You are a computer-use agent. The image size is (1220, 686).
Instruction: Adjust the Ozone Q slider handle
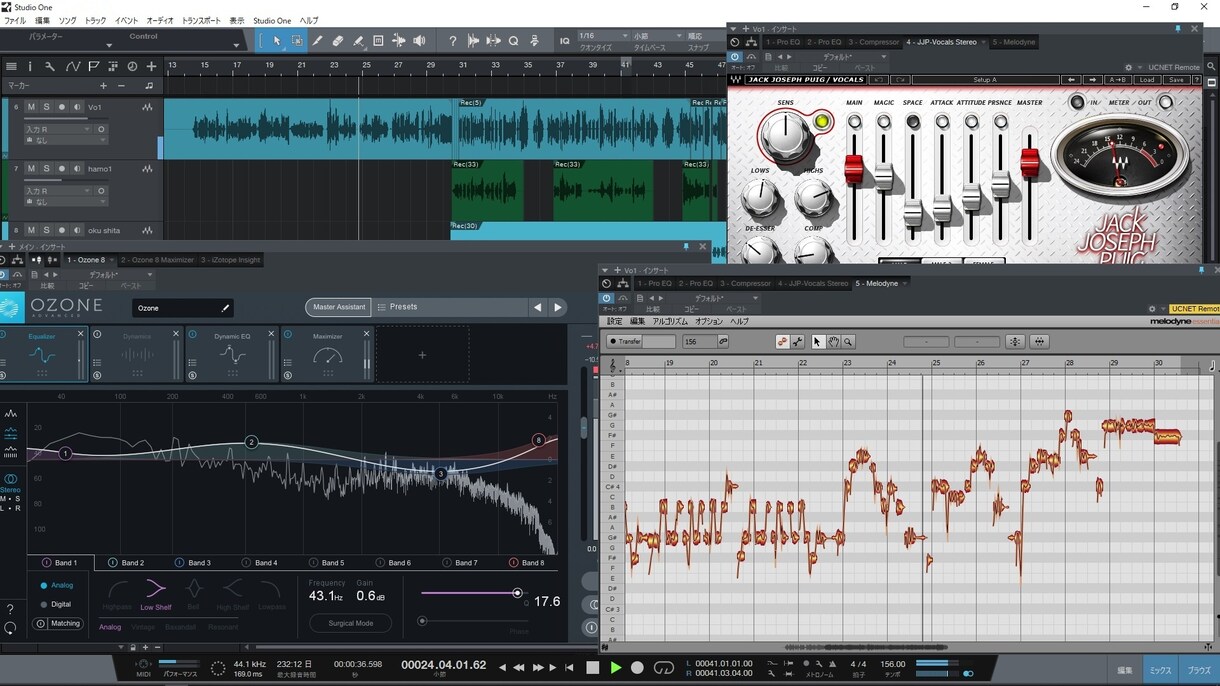pos(517,593)
